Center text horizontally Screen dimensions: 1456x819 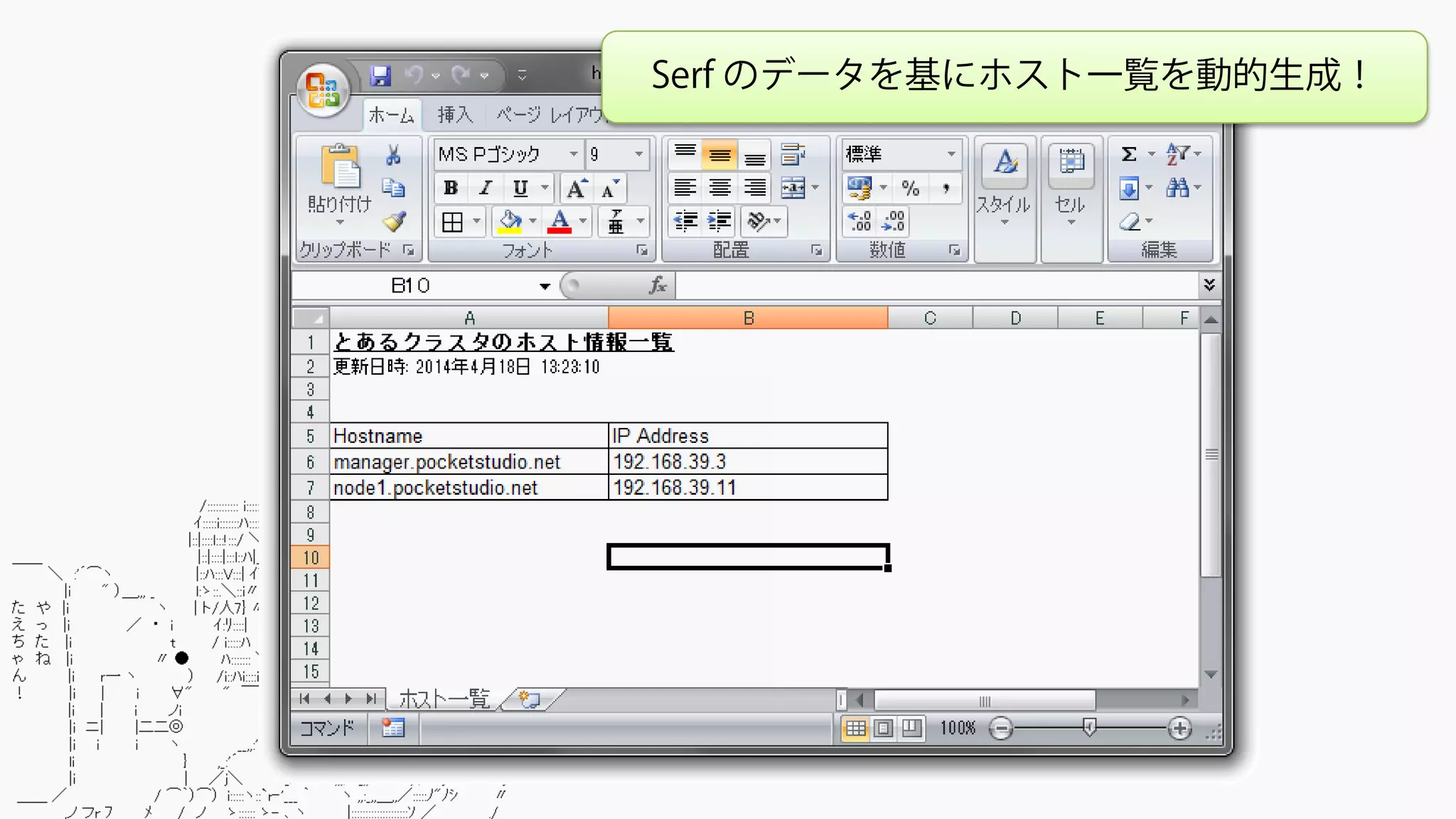719,188
